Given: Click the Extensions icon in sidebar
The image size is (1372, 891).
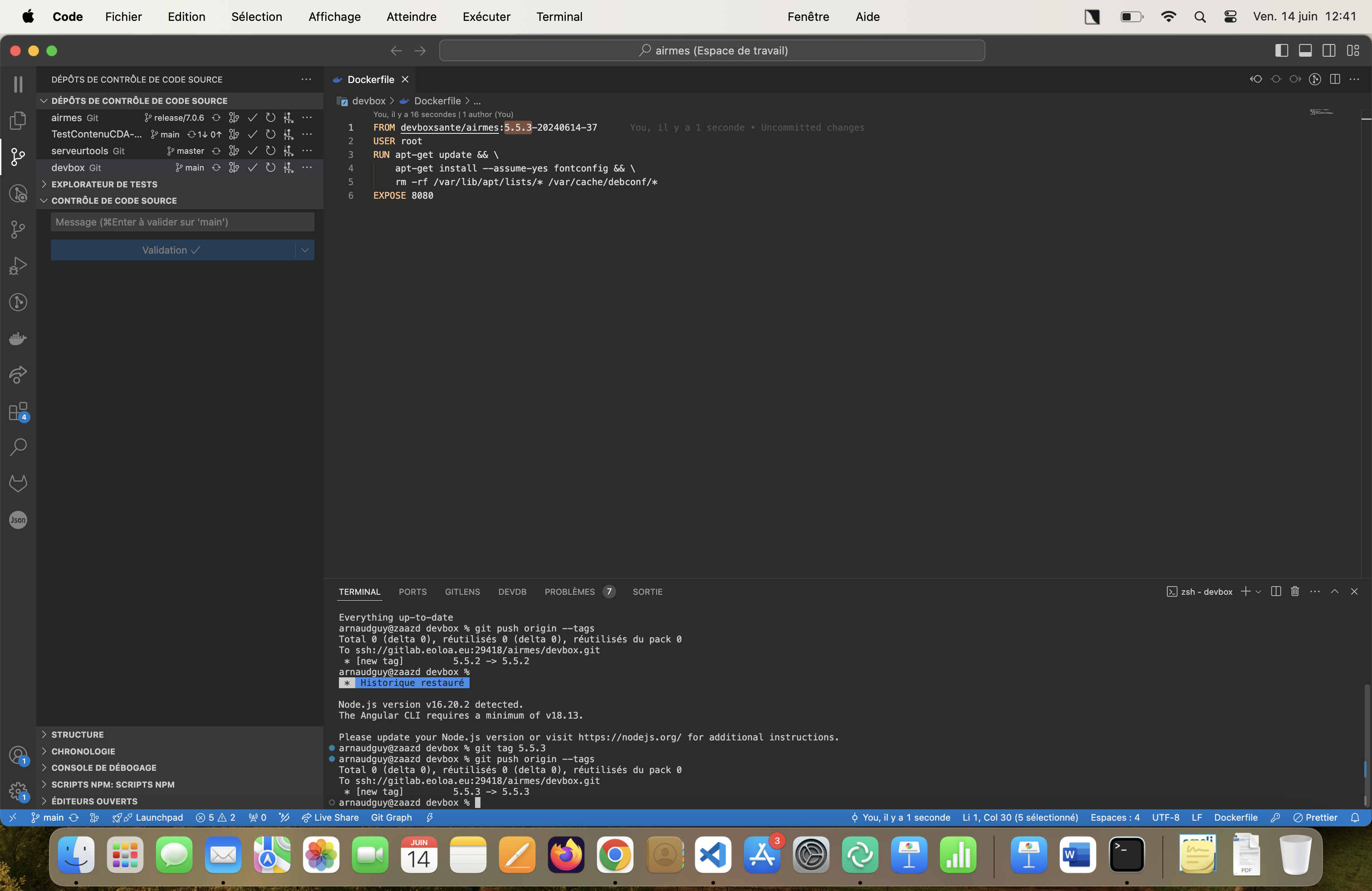Looking at the screenshot, I should [x=18, y=412].
